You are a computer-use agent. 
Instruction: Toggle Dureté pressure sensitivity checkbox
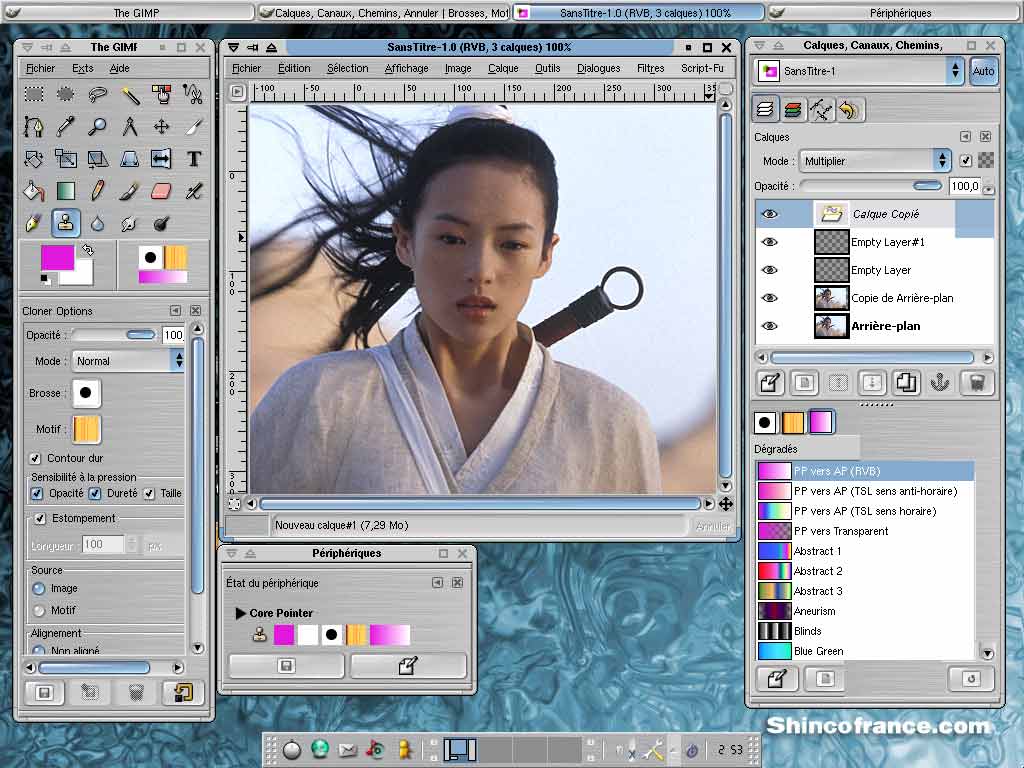tap(95, 493)
